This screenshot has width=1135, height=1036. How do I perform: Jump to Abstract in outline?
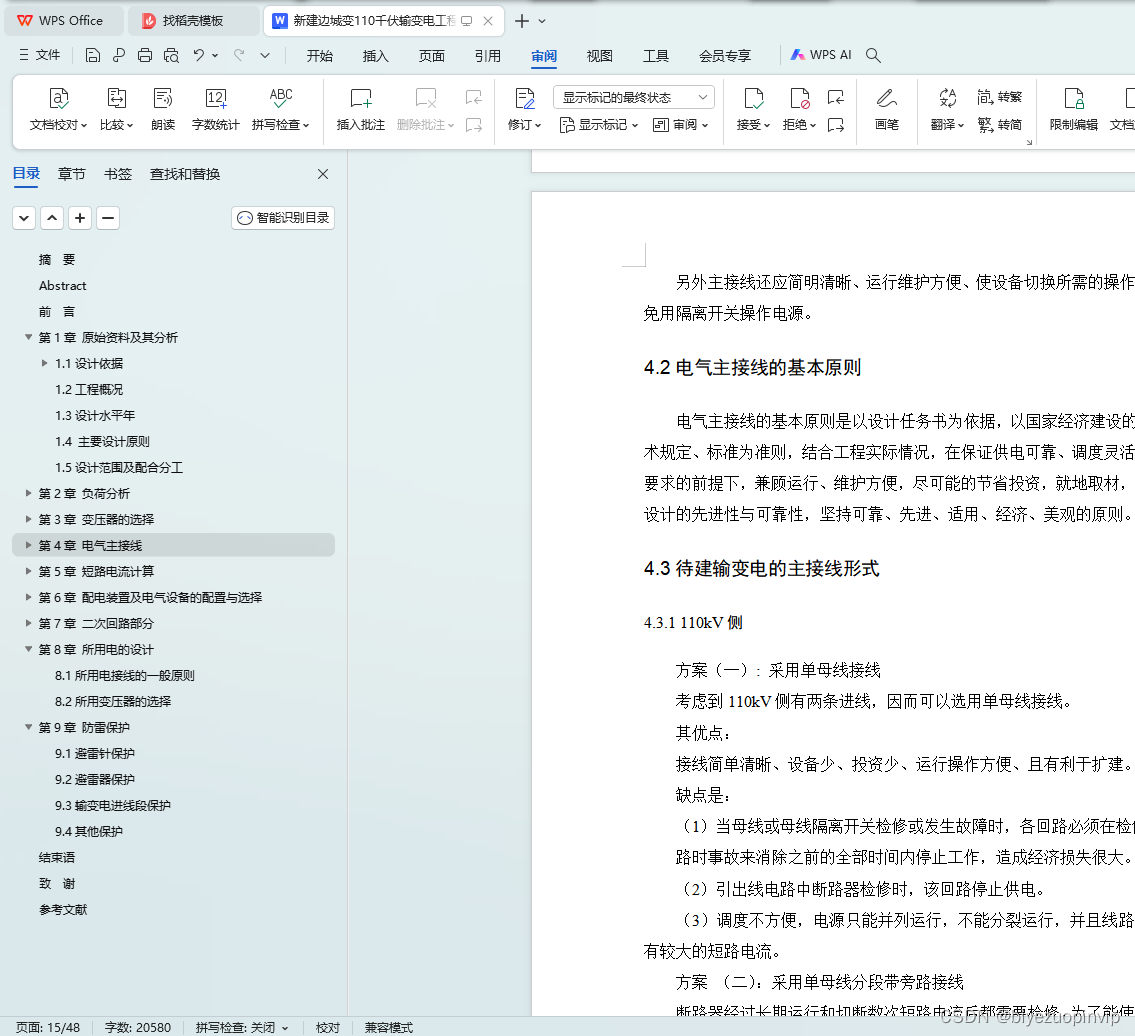pyautogui.click(x=63, y=286)
